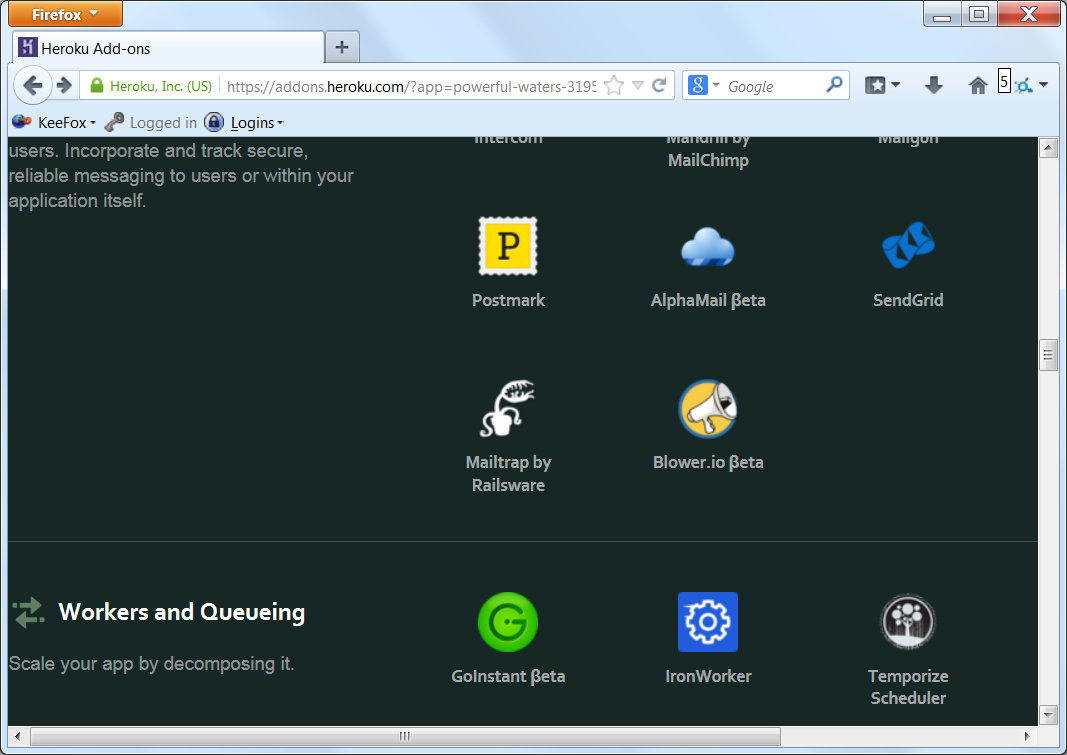This screenshot has height=755, width=1067.
Task: Click the horizontal scrollbar right arrow
Action: pos(1028,736)
